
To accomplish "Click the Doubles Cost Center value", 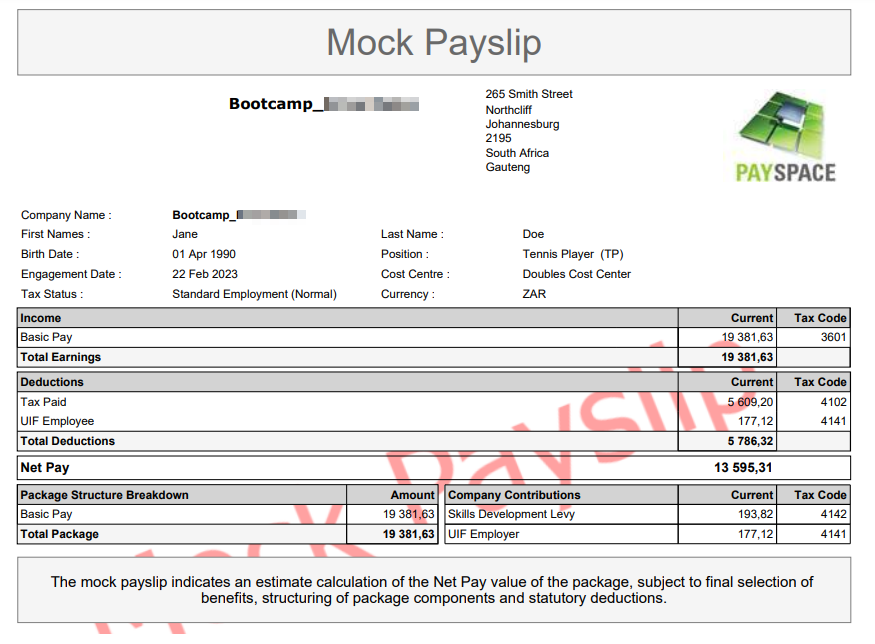I will coord(576,274).
